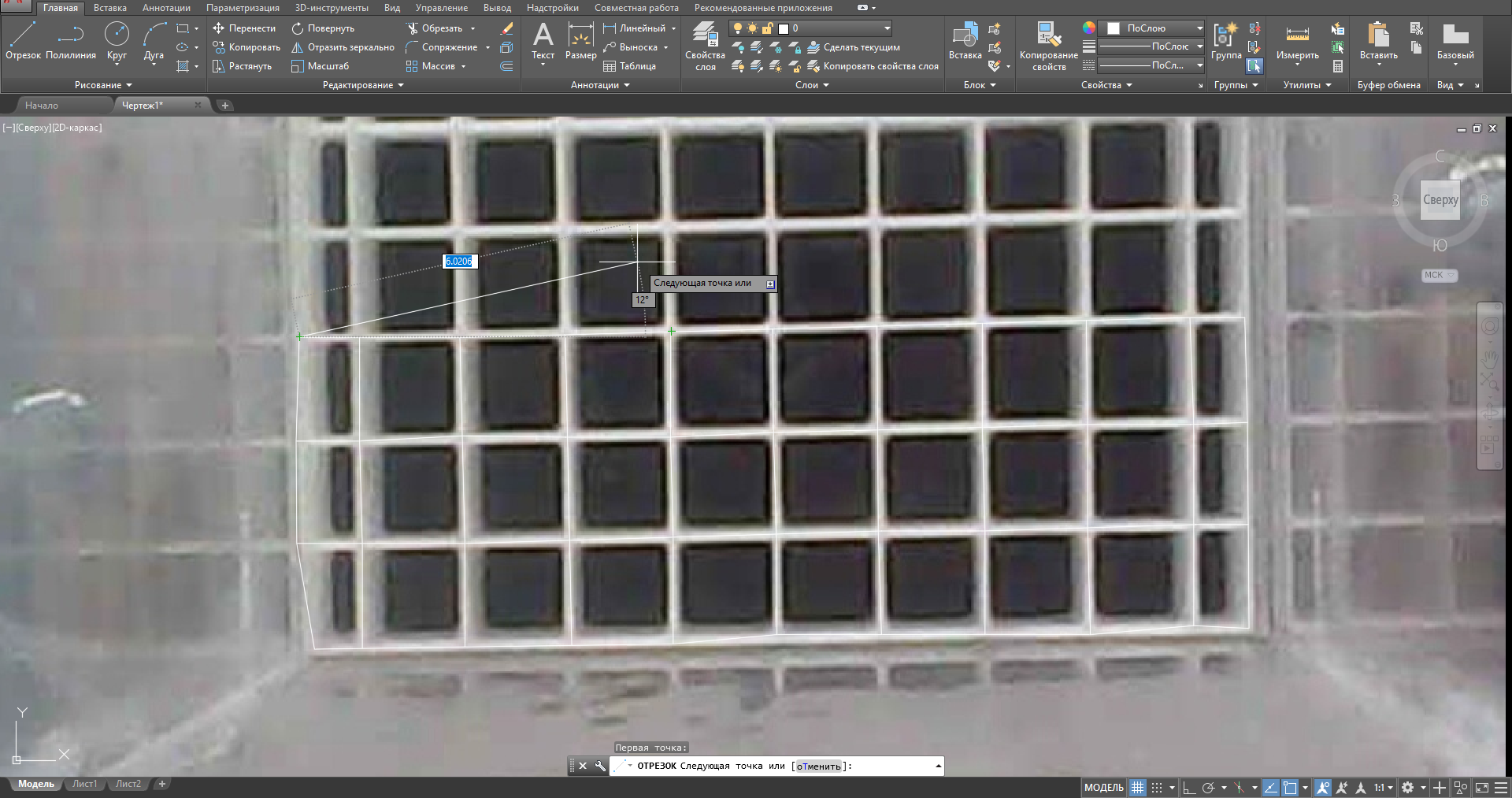Screen dimensions: 1512x798
Task: Click the Массив array tool
Action: (430, 66)
